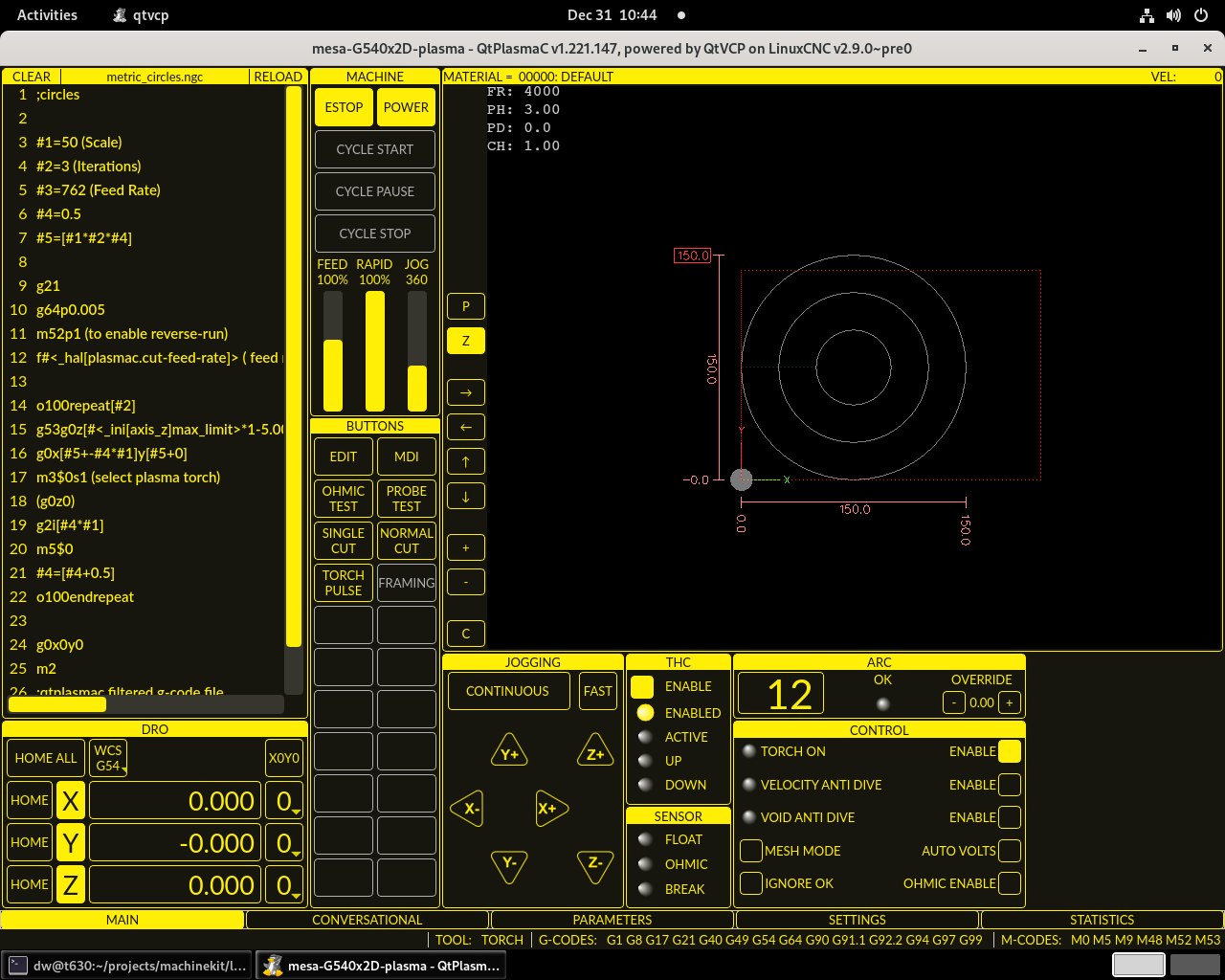Adjust the Feed override slider

pyautogui.click(x=332, y=351)
